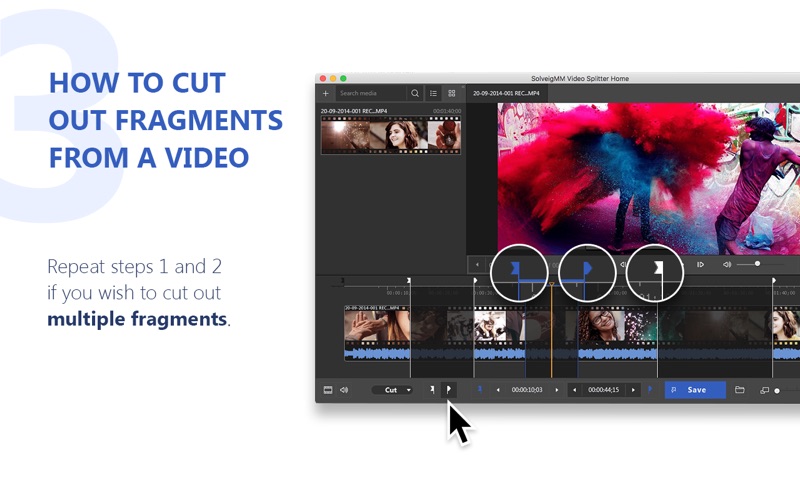Viewport: 800px width, 500px height.
Task: Click the magnifier search icon
Action: point(415,93)
